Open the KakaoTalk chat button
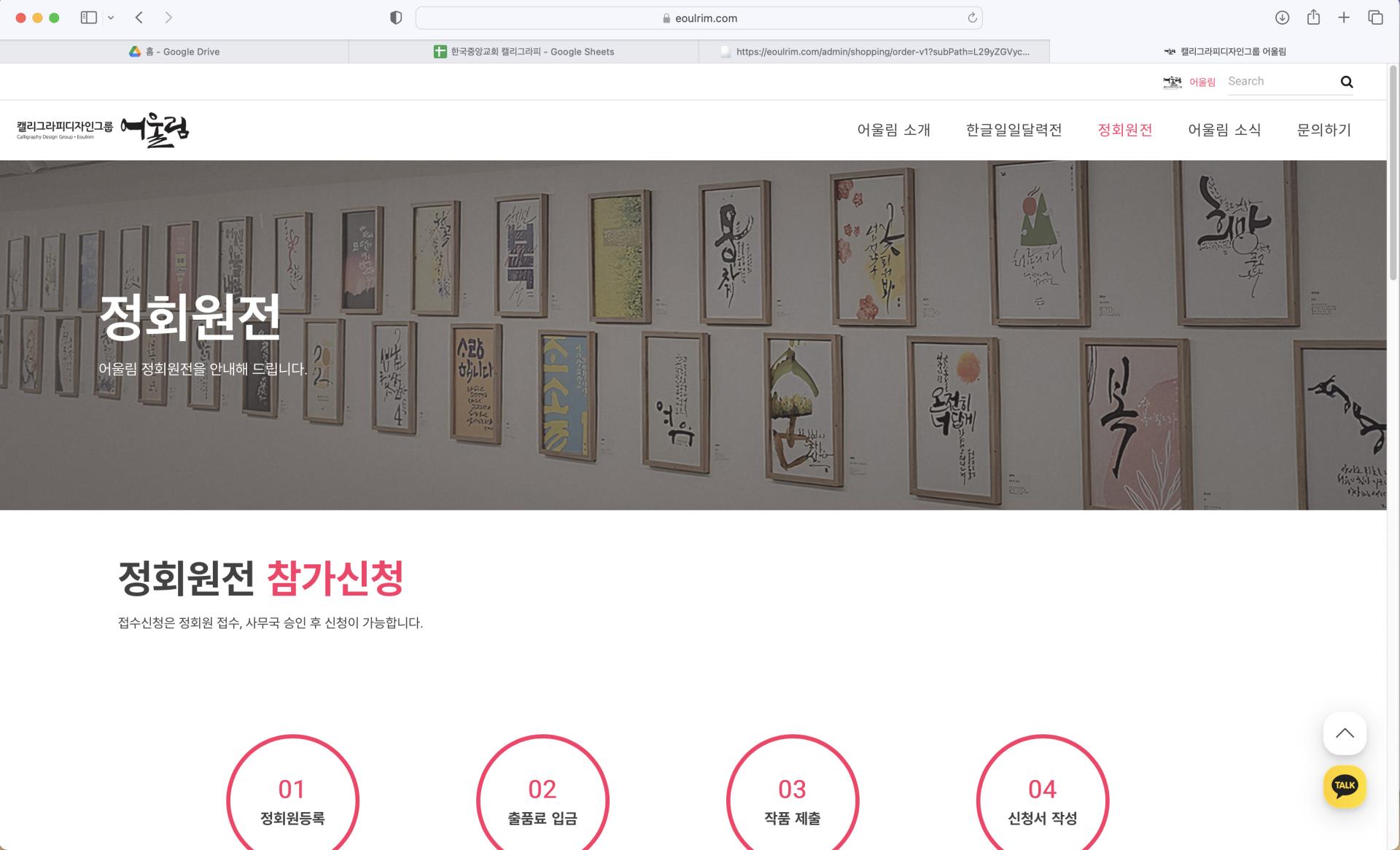The image size is (1400, 850). [1345, 786]
